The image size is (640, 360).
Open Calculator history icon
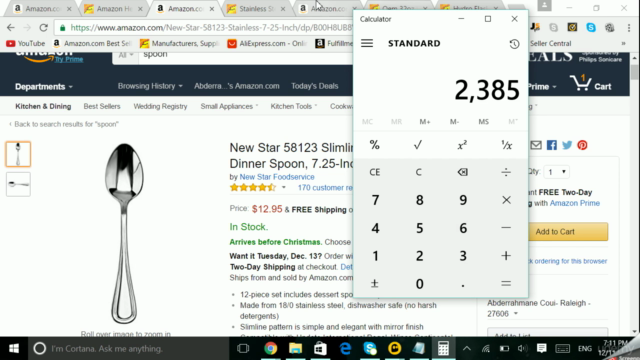tap(514, 44)
